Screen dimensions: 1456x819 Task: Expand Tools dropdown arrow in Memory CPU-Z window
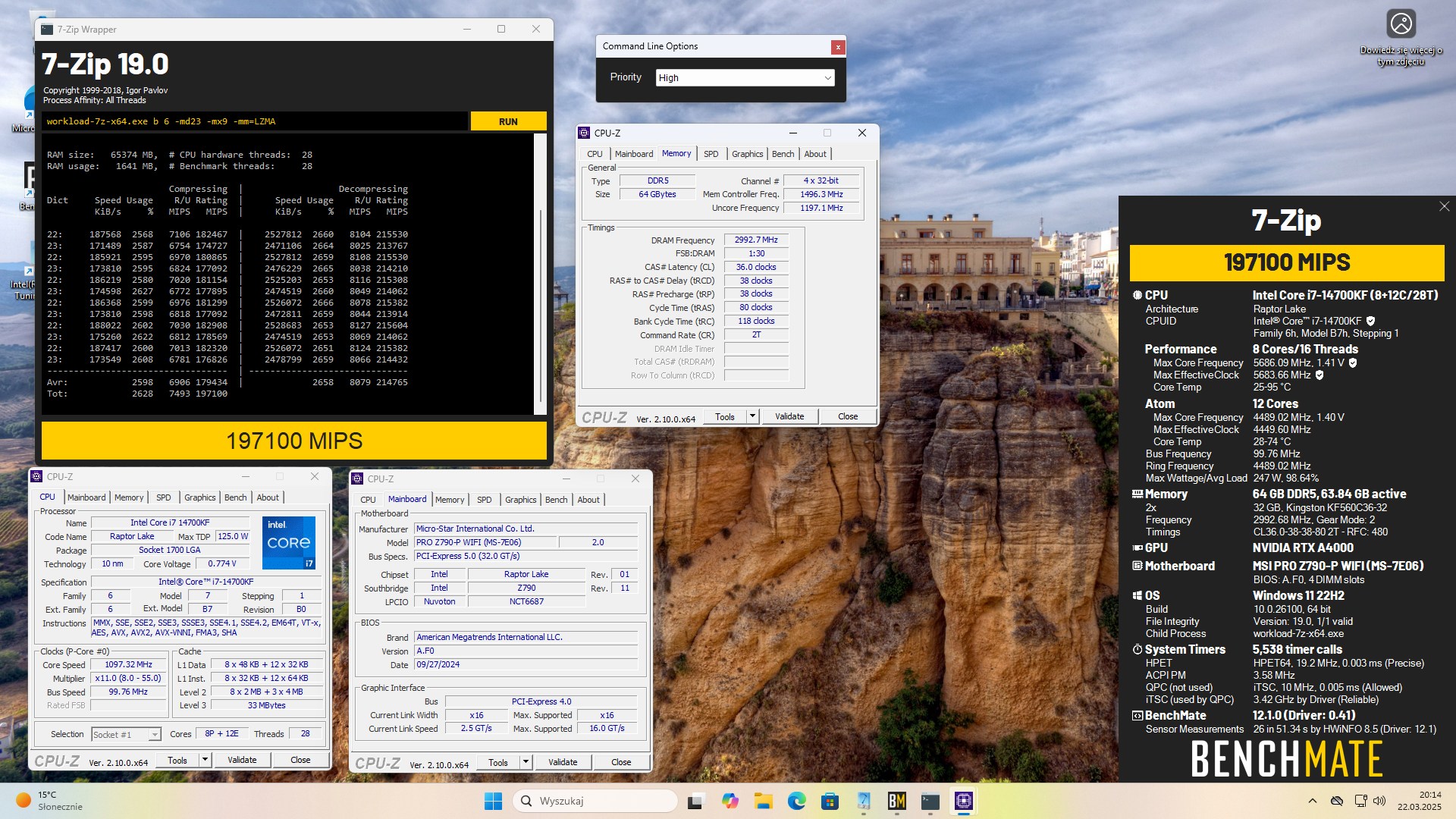(x=752, y=416)
